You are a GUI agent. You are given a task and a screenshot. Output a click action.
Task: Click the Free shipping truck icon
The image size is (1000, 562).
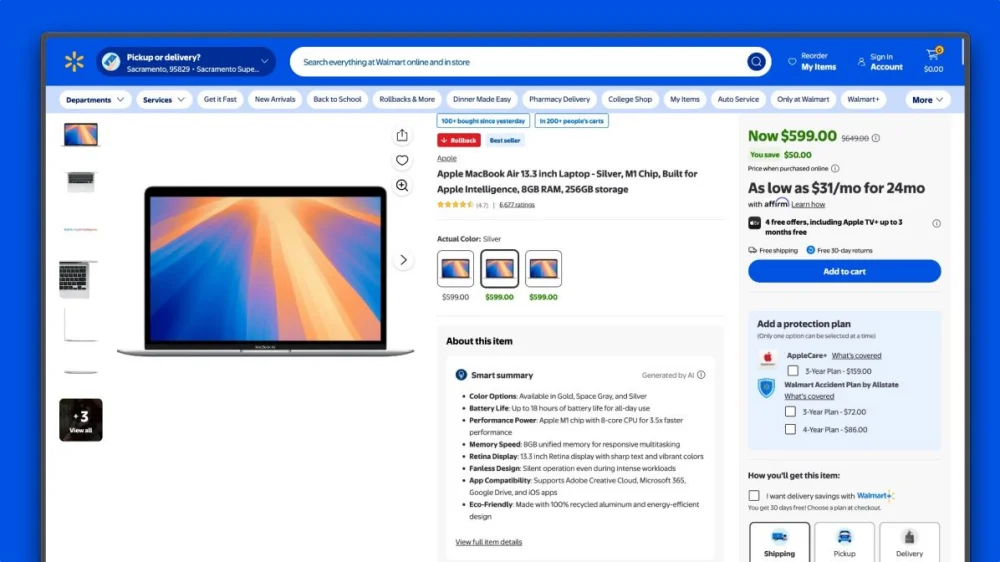[x=753, y=250]
